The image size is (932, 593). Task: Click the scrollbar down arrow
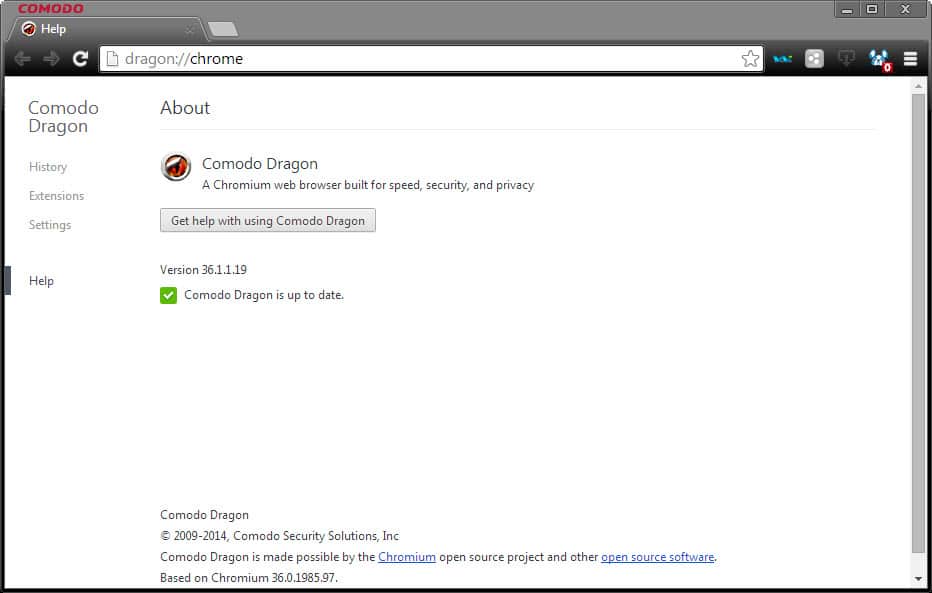click(x=918, y=578)
